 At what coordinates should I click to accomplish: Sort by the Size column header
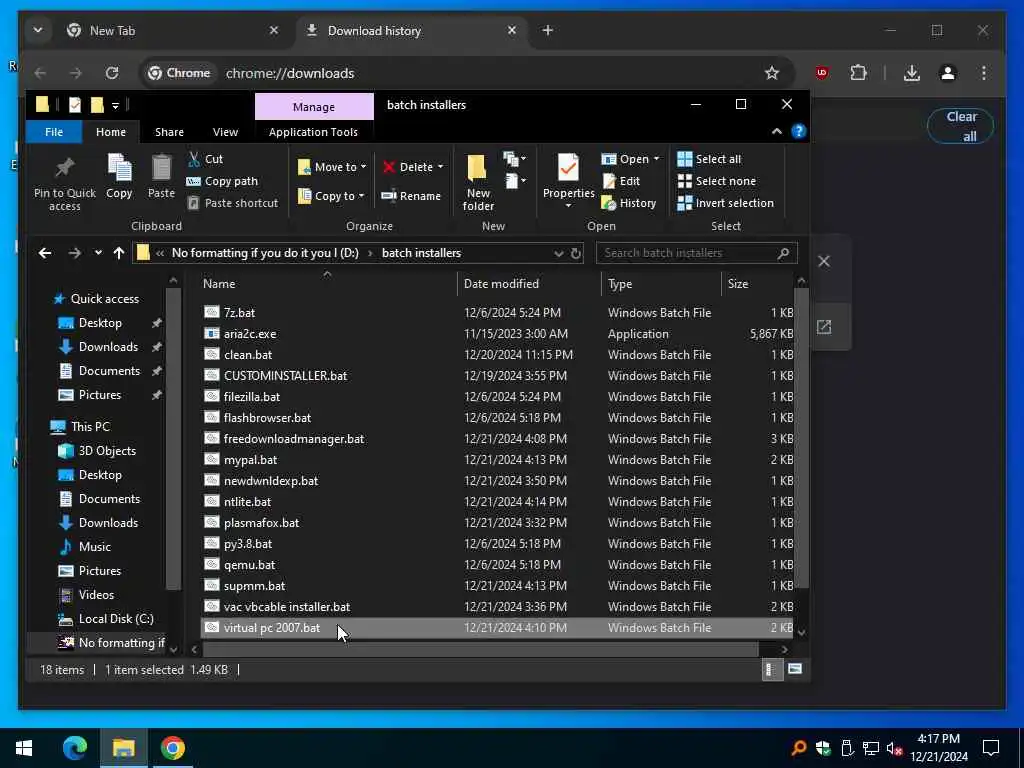click(758, 284)
